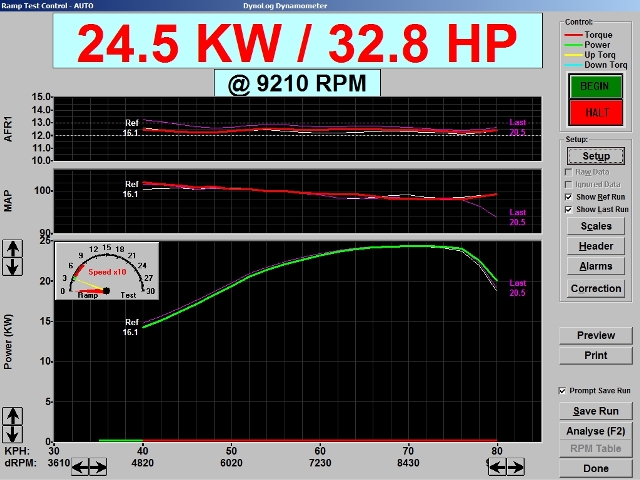
Task: Toggle Prompt Save Run checkbox
Action: pos(562,391)
